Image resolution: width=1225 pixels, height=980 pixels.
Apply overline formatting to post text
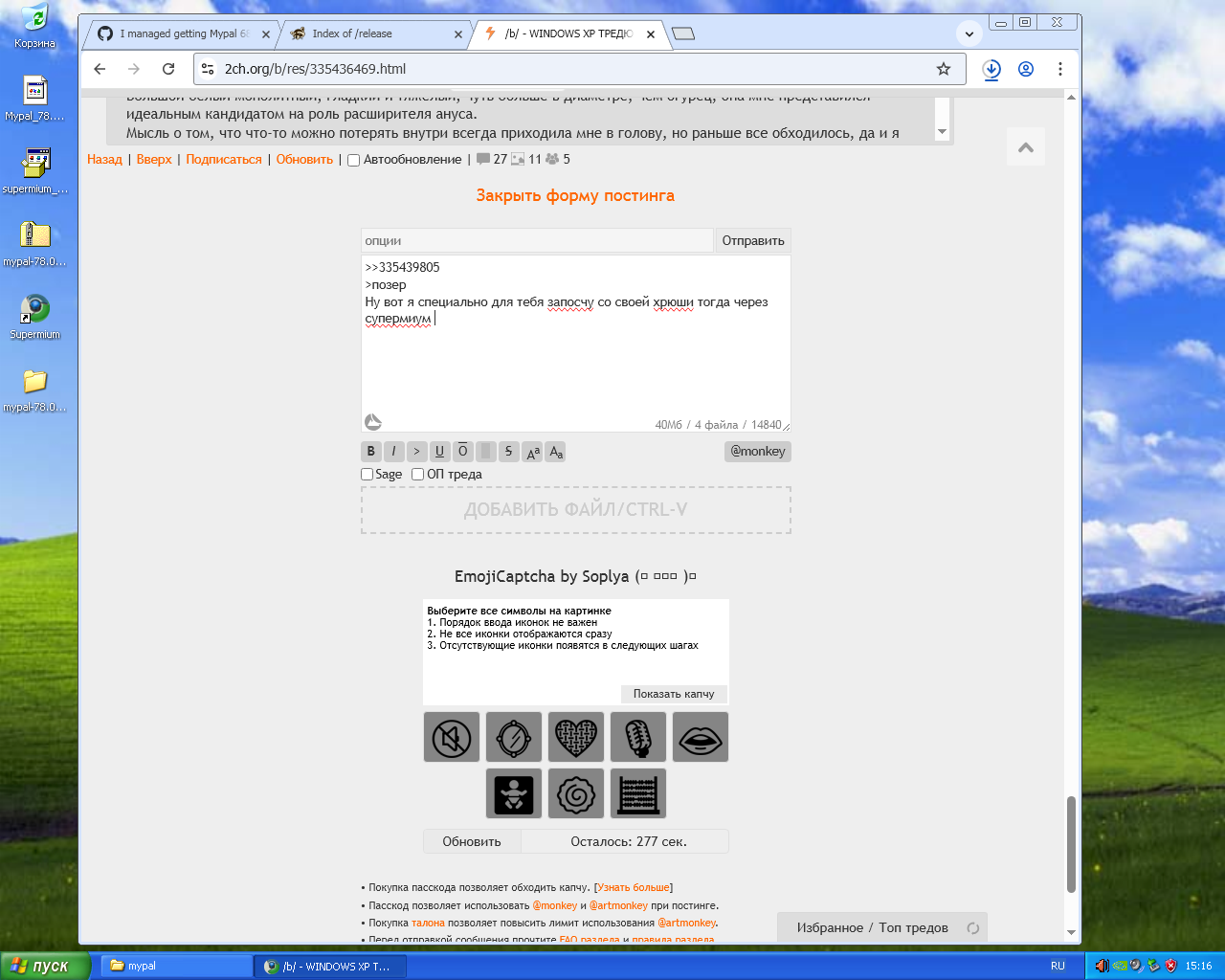[x=463, y=452]
